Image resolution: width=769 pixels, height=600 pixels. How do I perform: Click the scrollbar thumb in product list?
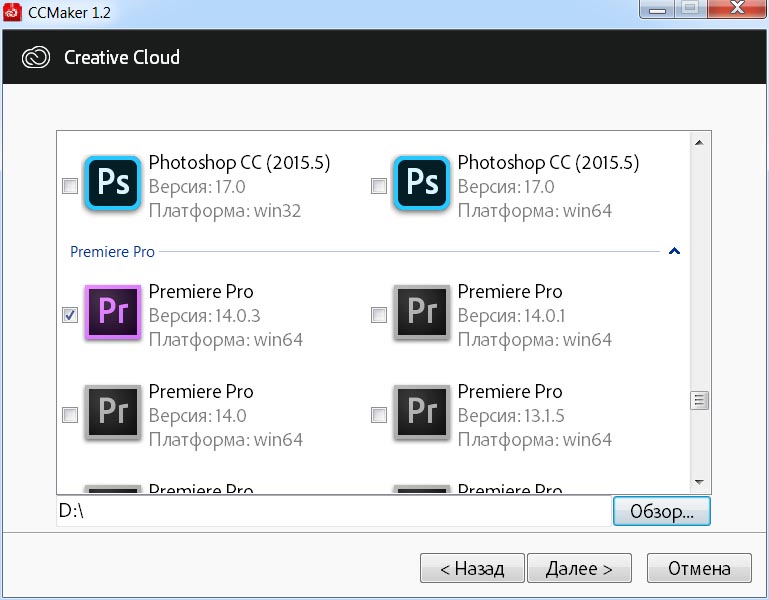(x=700, y=400)
